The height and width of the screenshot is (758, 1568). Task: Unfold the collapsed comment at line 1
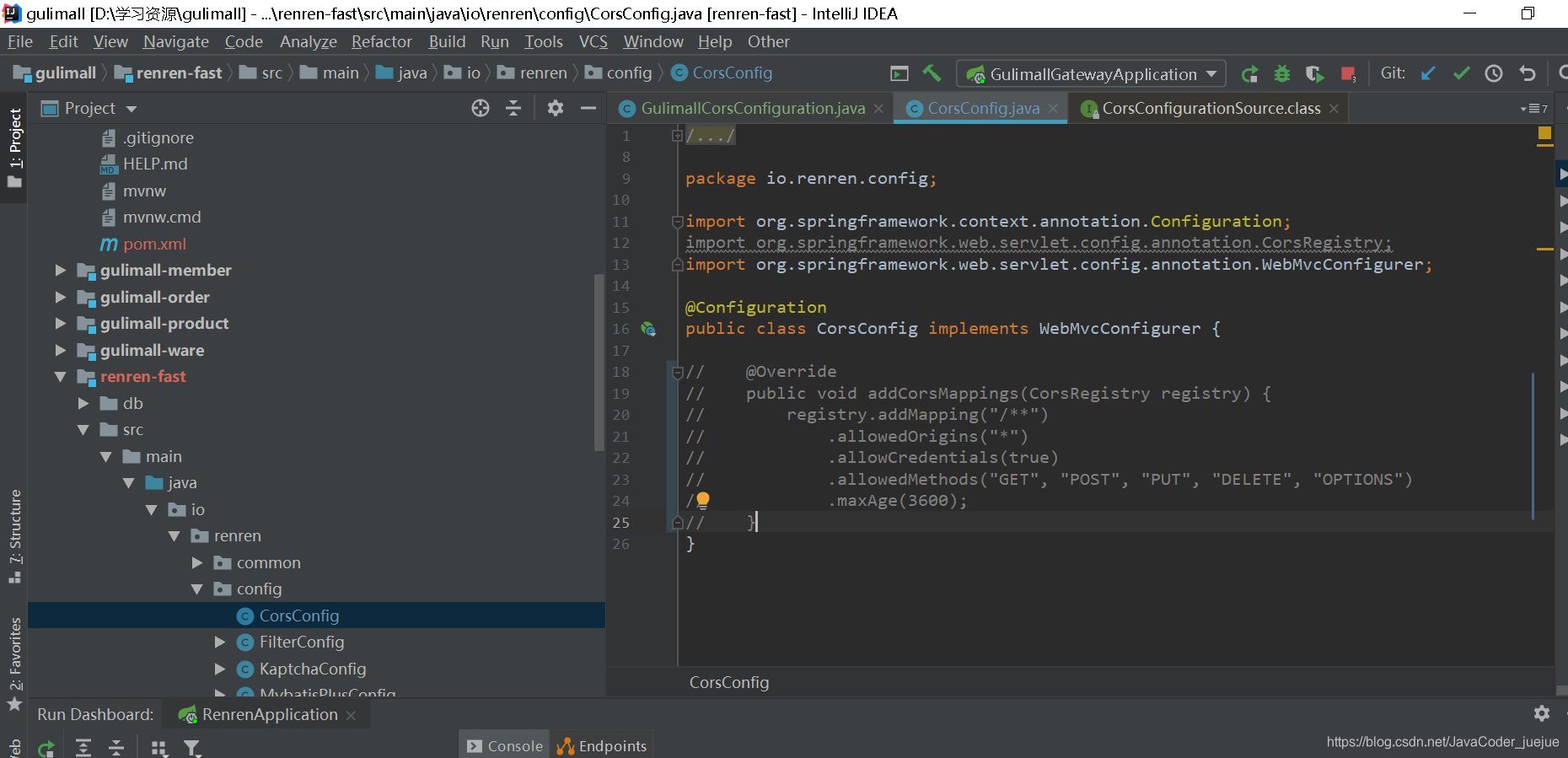click(677, 135)
